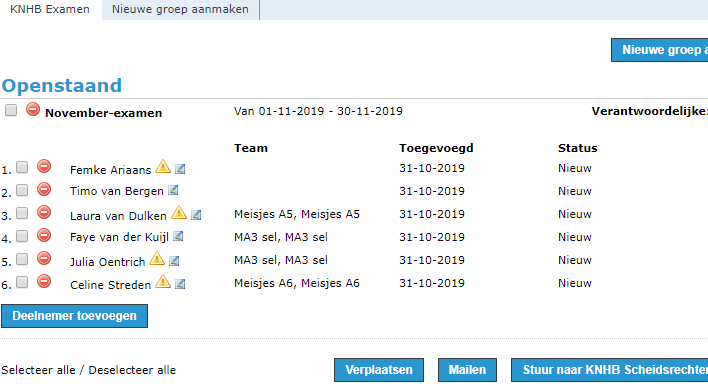Remove Julia Oentrich using red minus icon
This screenshot has width=708, height=384.
click(x=44, y=258)
